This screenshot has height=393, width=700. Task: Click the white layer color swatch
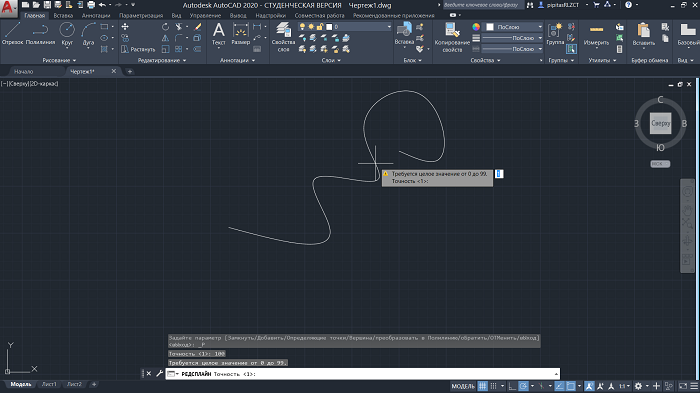tap(329, 27)
